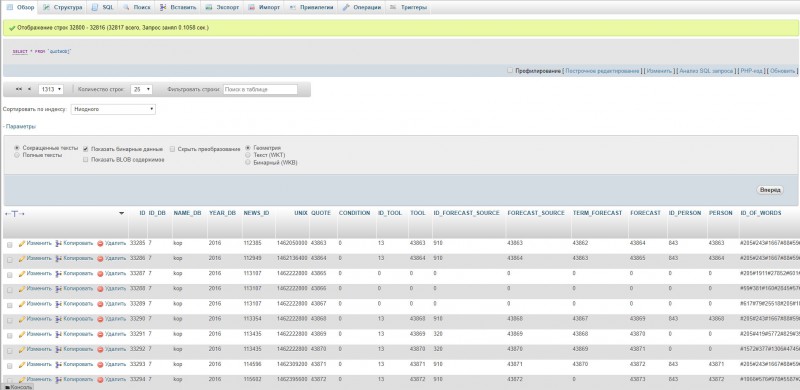Switch to the Привилегии tab

[x=311, y=7]
